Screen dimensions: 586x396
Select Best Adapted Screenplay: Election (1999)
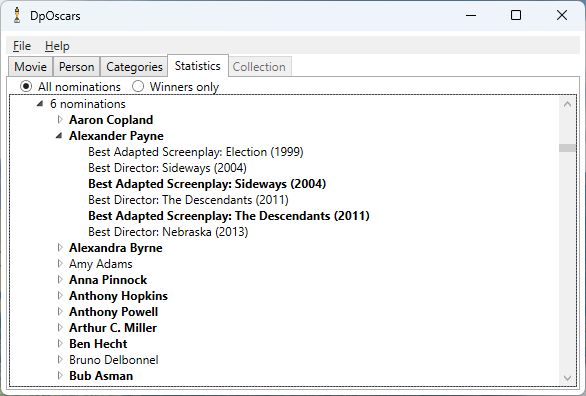(196, 152)
